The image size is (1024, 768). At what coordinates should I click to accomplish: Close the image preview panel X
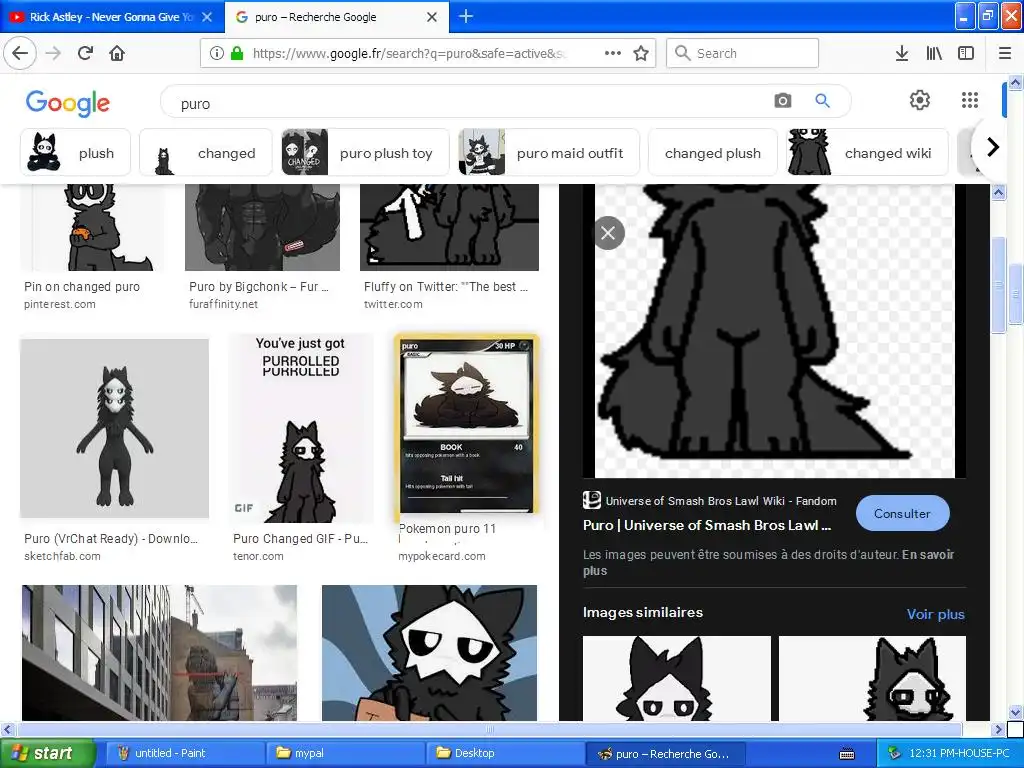tap(609, 233)
